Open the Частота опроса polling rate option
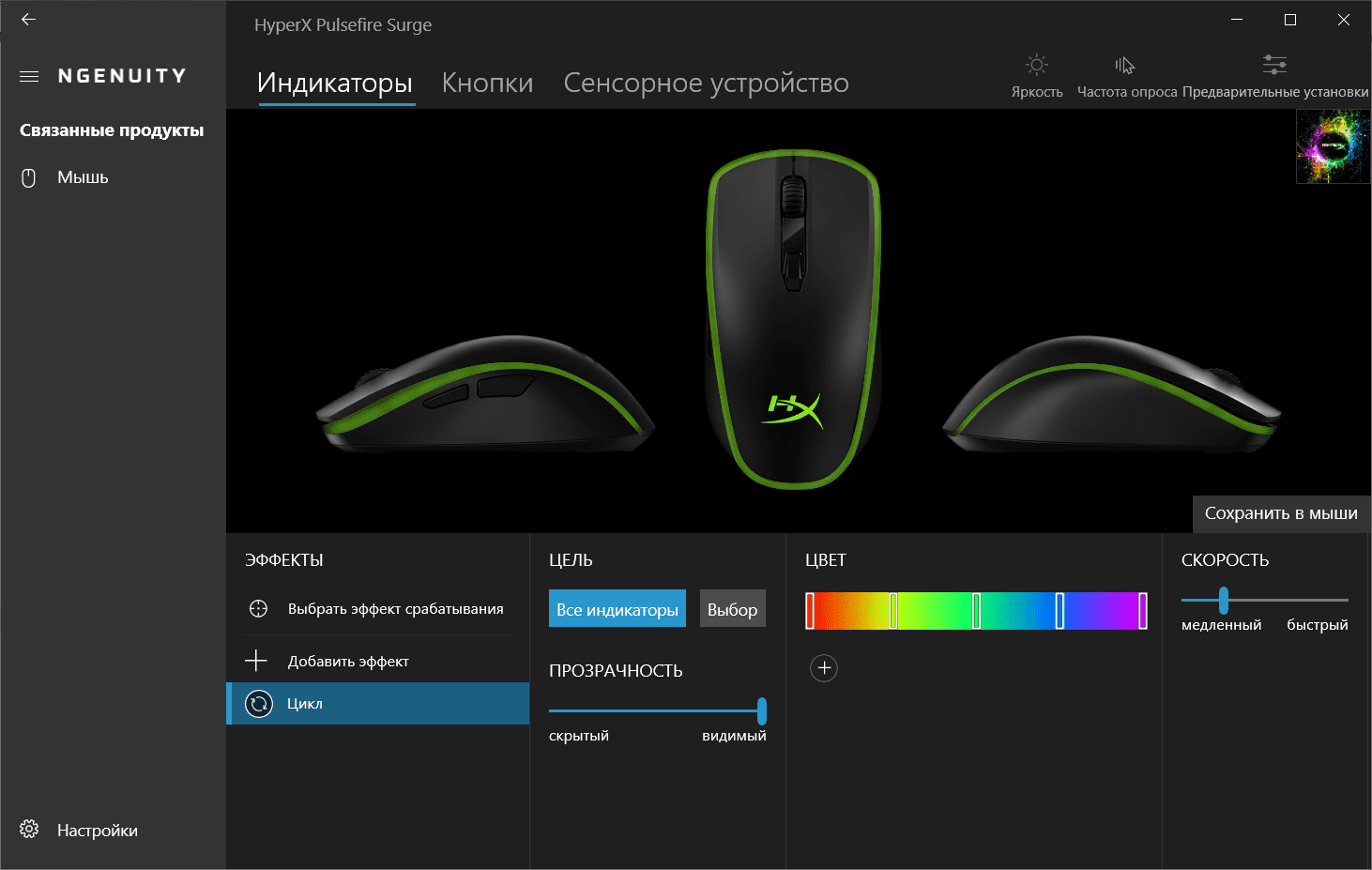Screen dimensions: 1372x870 pyautogui.click(x=1126, y=76)
